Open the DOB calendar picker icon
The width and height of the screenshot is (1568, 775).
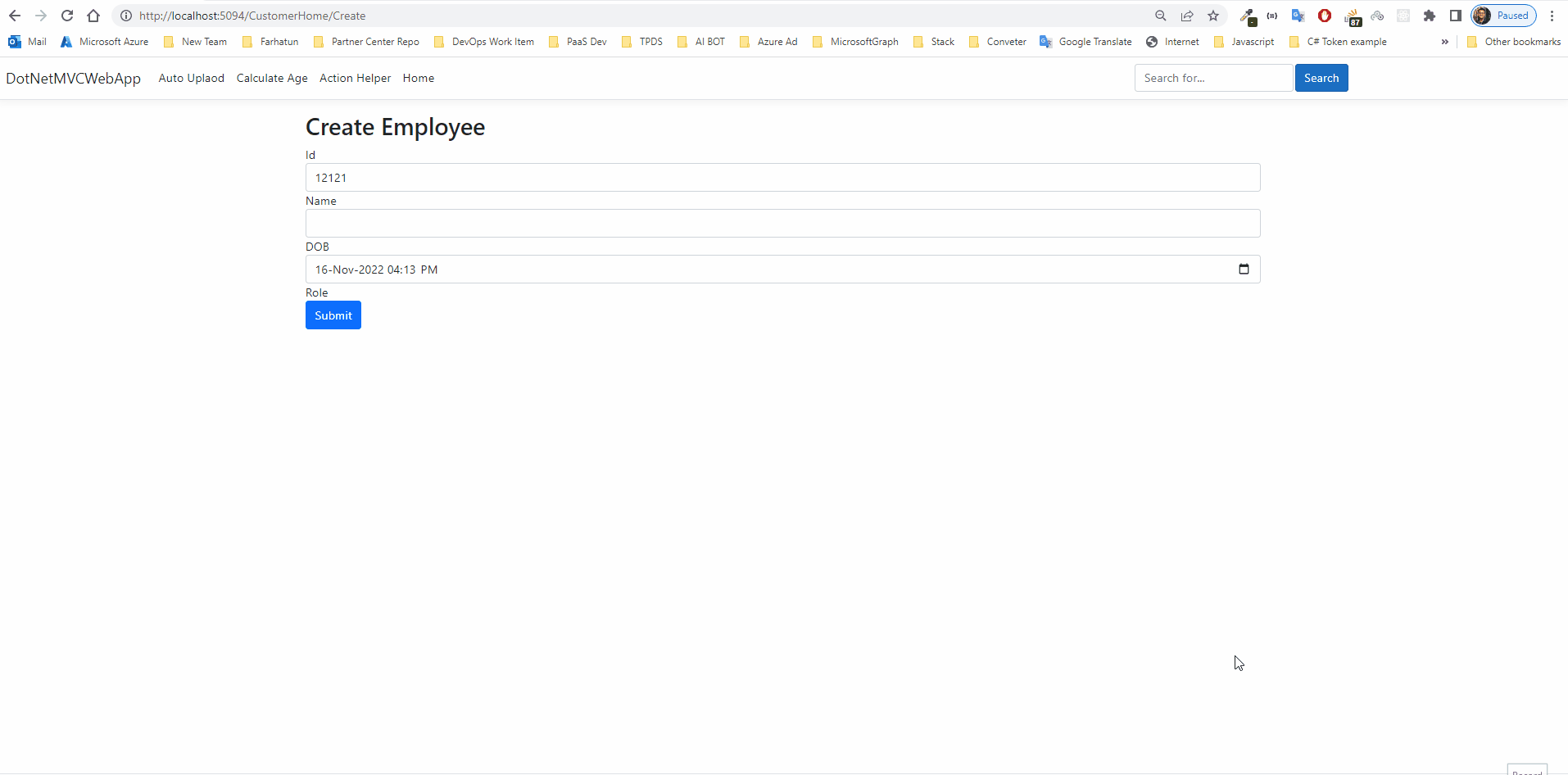1244,270
